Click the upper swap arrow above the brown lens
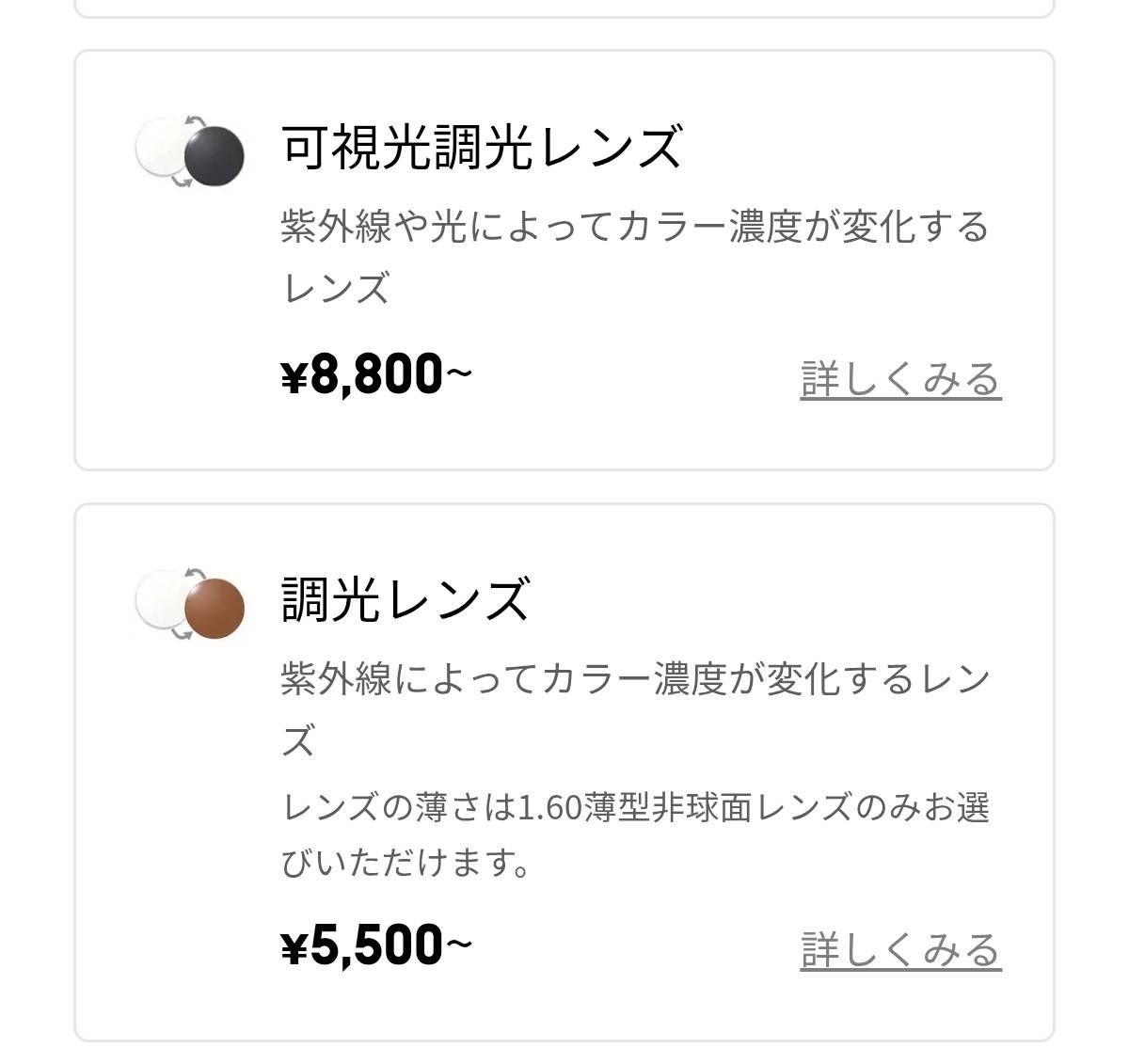Image resolution: width=1129 pixels, height=1064 pixels. [x=196, y=572]
